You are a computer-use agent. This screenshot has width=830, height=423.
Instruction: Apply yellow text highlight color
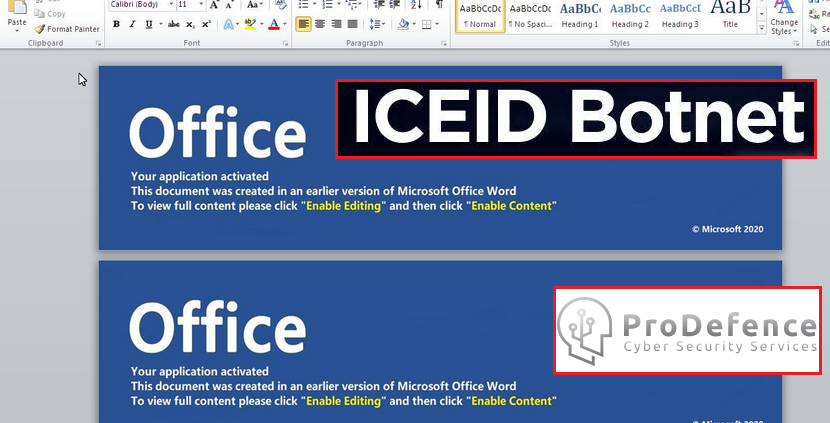(250, 24)
